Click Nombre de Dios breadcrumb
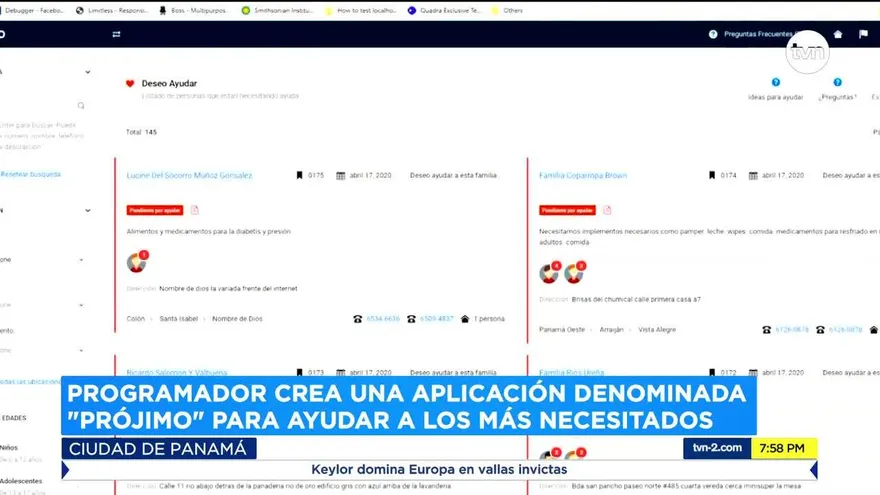 pyautogui.click(x=237, y=319)
